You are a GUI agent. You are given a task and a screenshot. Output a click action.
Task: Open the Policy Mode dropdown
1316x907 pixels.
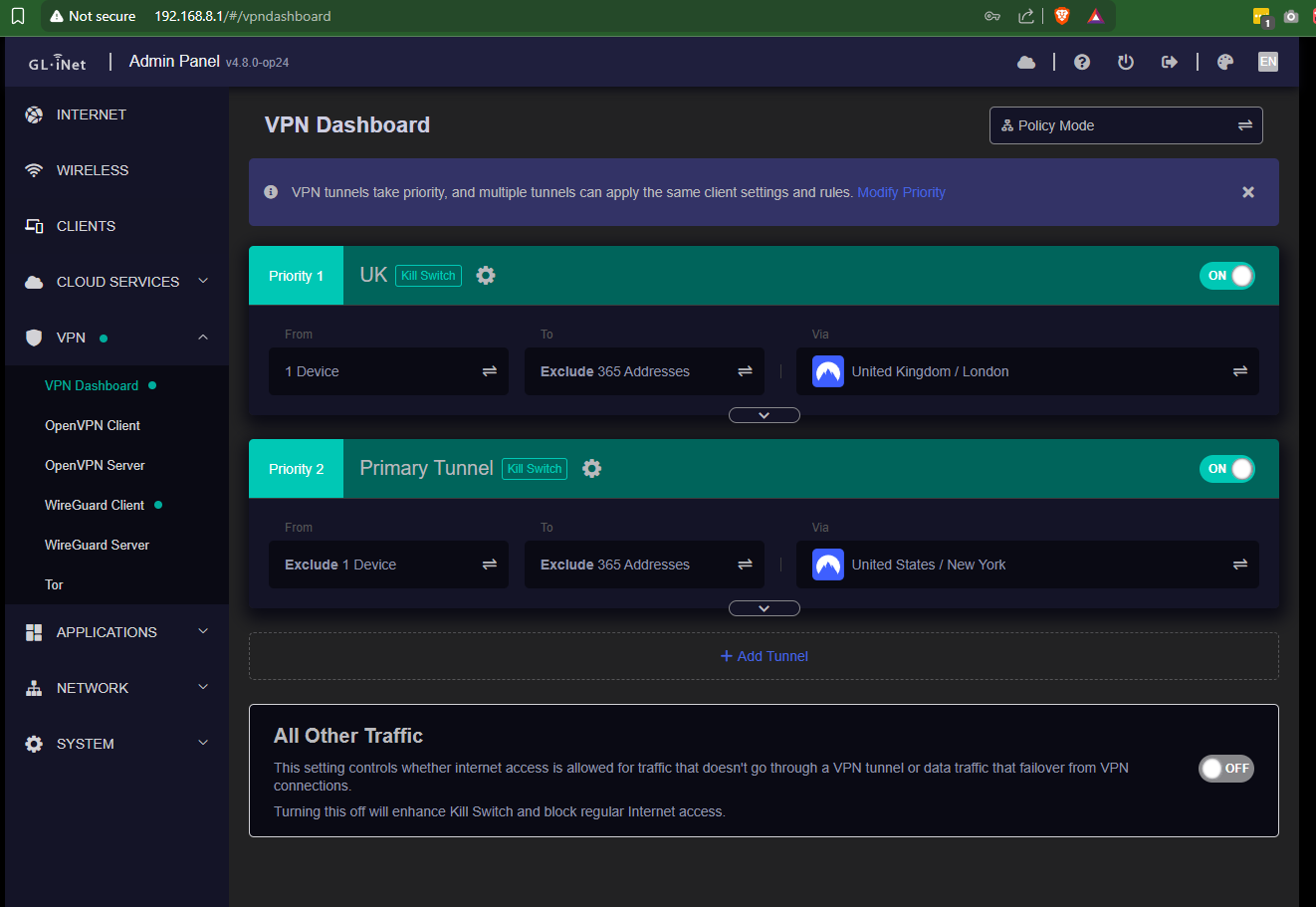[x=1126, y=125]
